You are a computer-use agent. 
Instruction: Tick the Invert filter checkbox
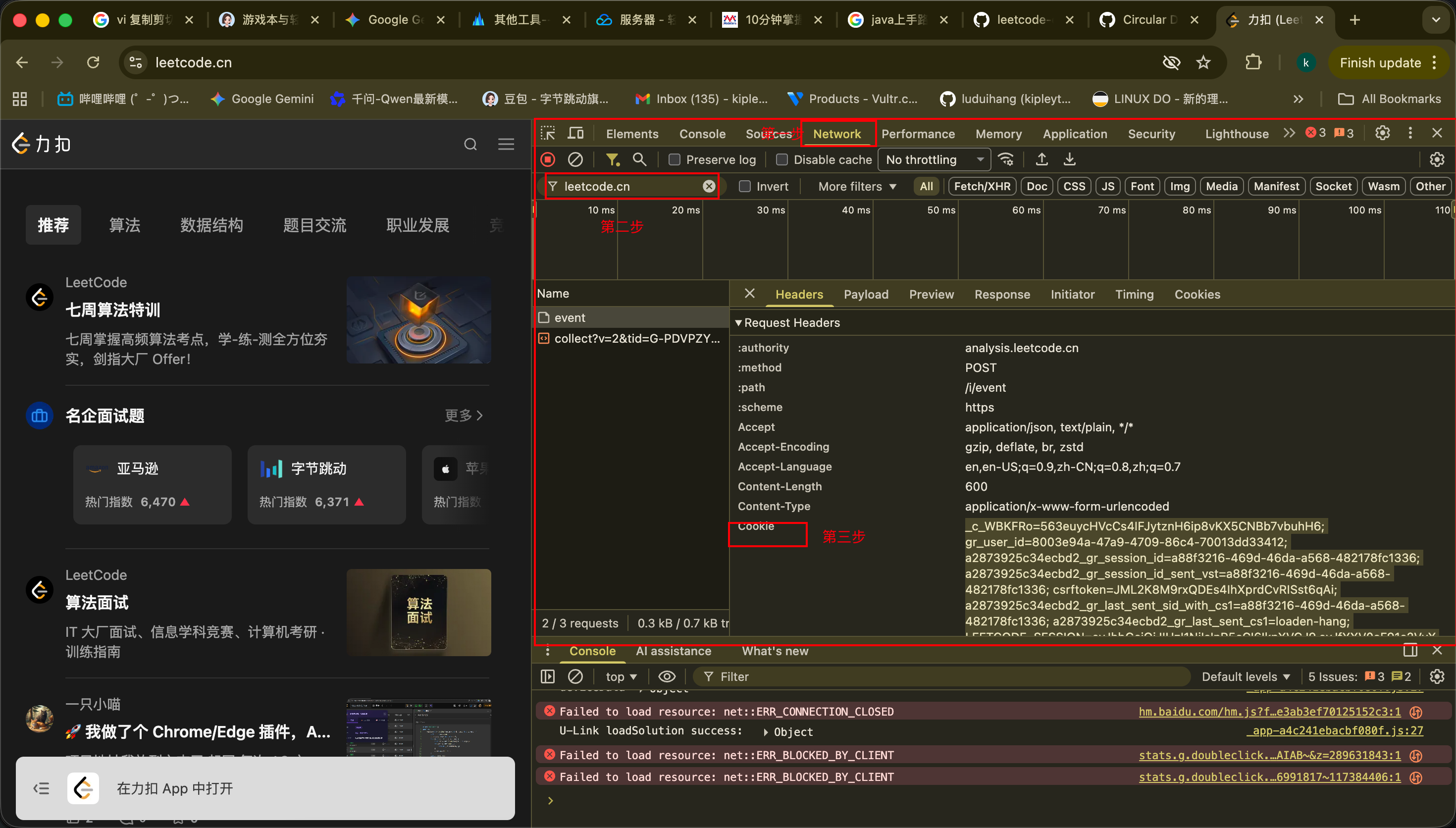744,187
